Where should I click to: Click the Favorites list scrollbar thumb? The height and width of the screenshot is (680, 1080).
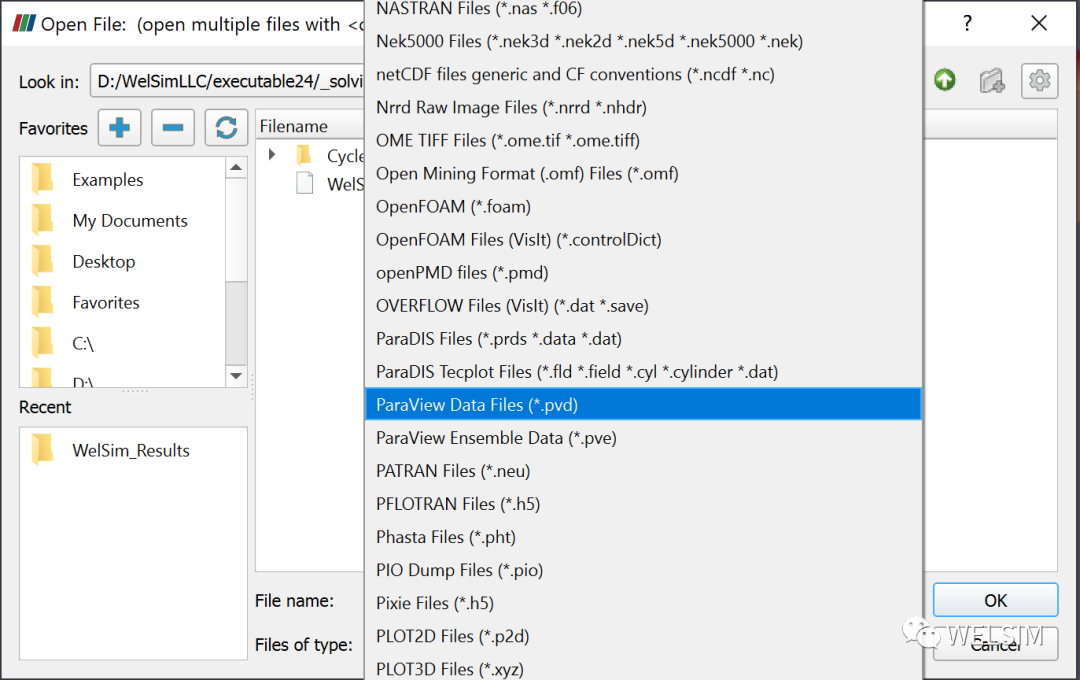236,229
